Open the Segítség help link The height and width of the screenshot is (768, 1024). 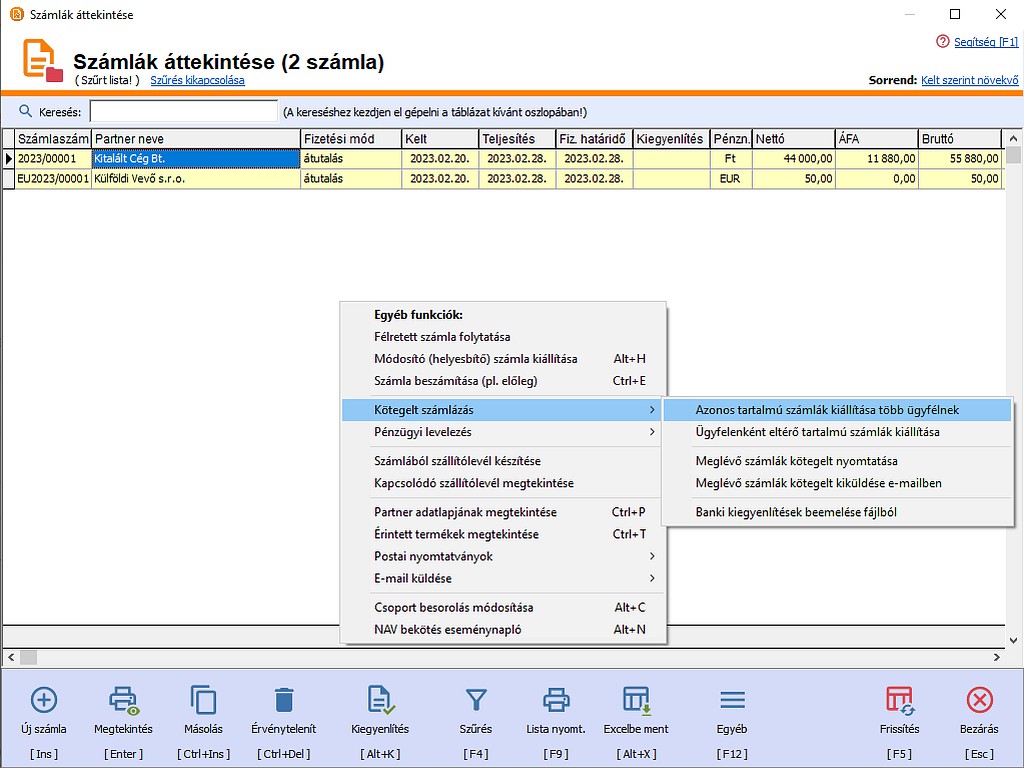tap(984, 42)
